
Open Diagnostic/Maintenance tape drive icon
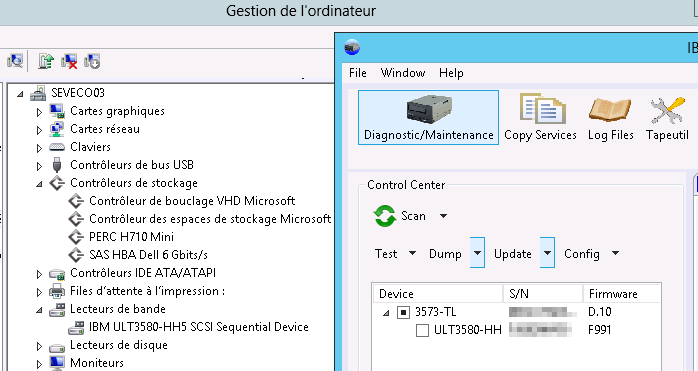[429, 109]
